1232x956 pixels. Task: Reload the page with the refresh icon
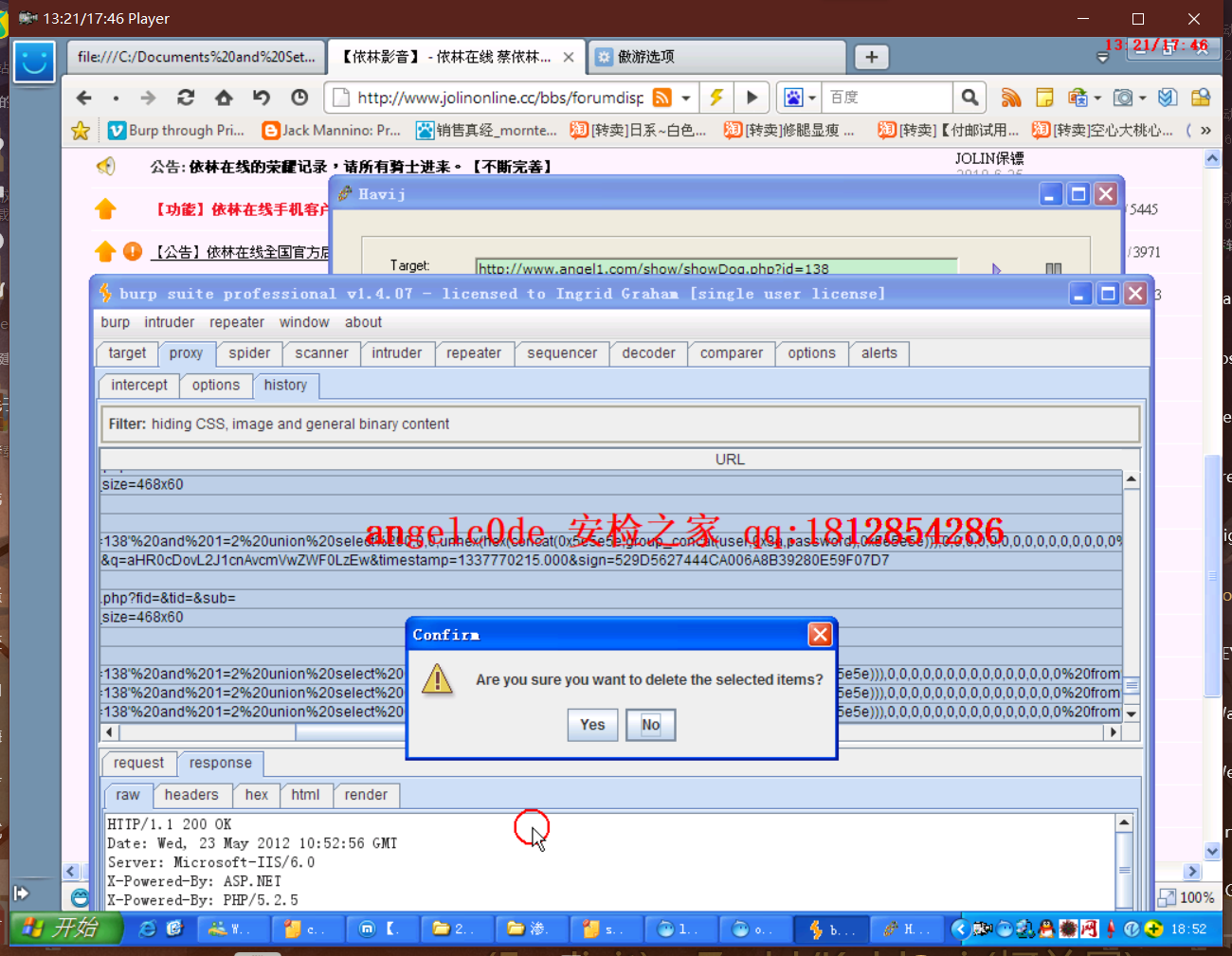pos(186,98)
